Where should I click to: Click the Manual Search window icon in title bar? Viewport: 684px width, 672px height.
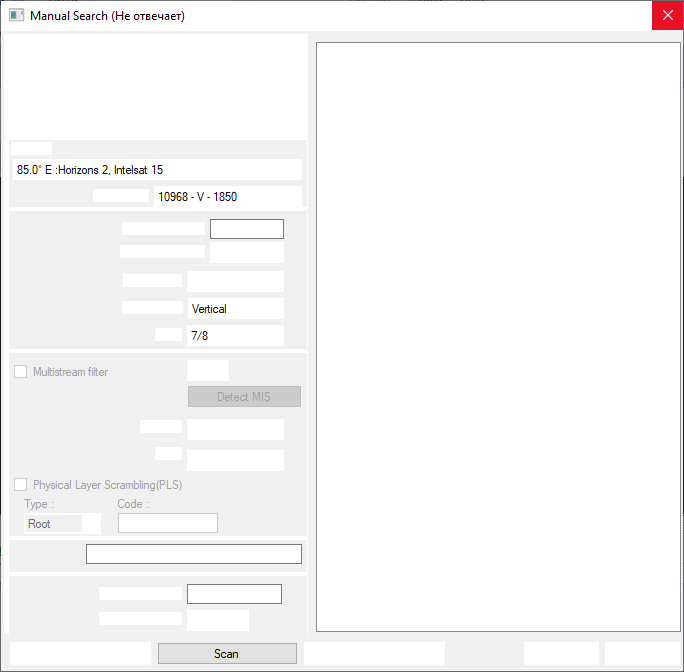(x=16, y=16)
